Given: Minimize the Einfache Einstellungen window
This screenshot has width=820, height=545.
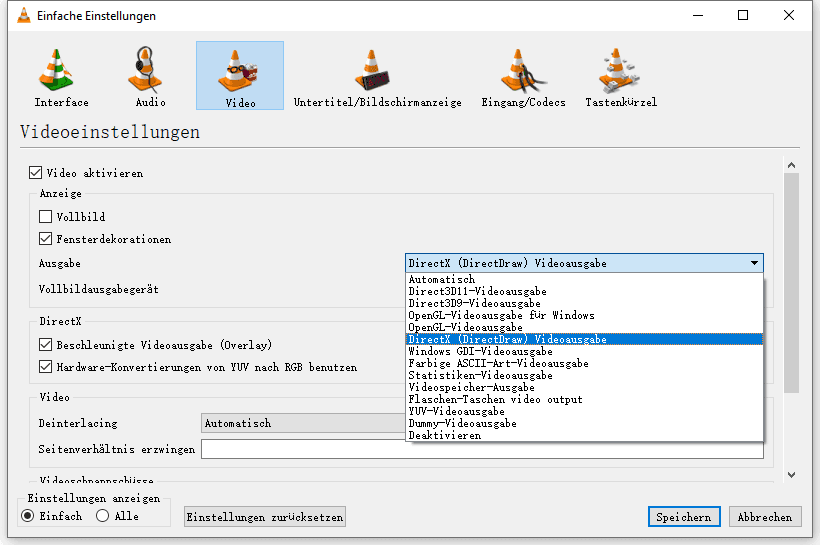Looking at the screenshot, I should pos(698,15).
